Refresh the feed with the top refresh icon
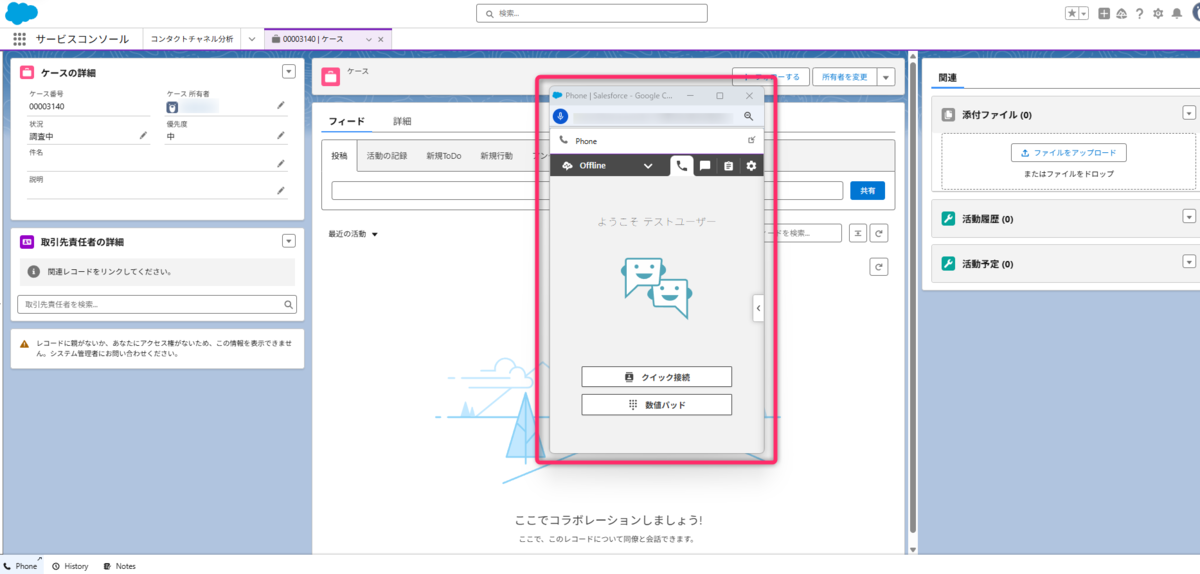The height and width of the screenshot is (574, 1200). click(878, 233)
